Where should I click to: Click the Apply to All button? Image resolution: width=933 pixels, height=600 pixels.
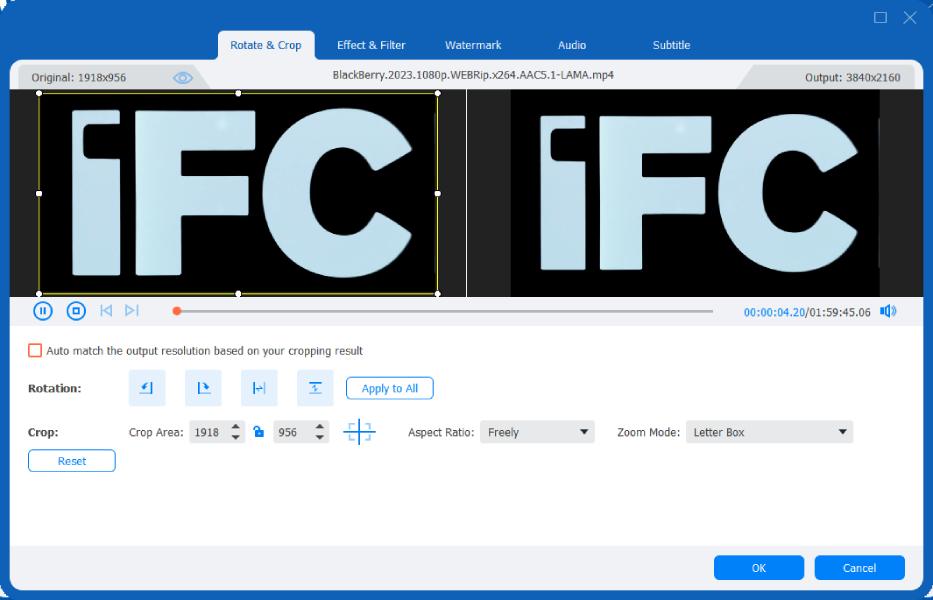390,388
